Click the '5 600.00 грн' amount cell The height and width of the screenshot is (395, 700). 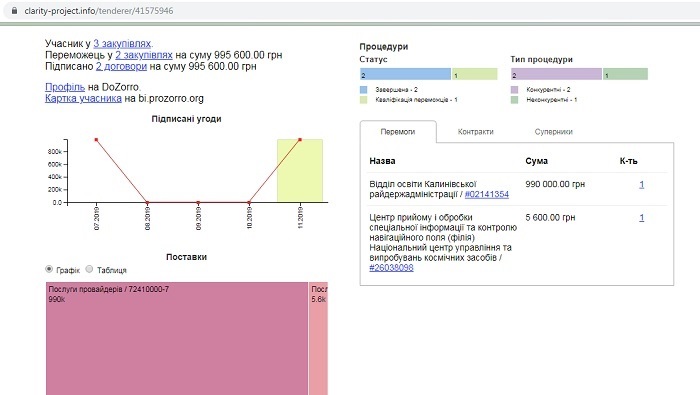coord(550,218)
